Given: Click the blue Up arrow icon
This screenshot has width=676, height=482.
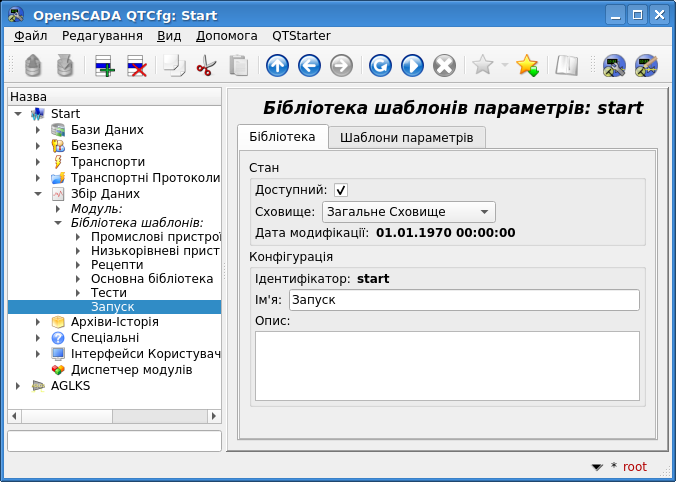Looking at the screenshot, I should (278, 66).
